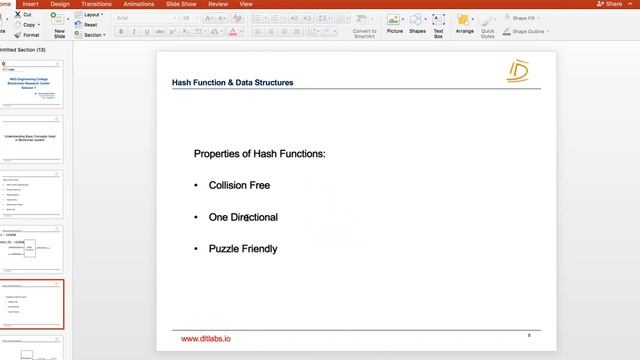Open the Layout dropdown
Viewport: 640px width, 360px height.
(102, 15)
